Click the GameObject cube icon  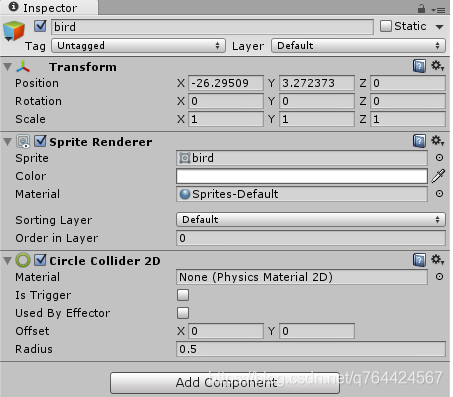point(14,31)
